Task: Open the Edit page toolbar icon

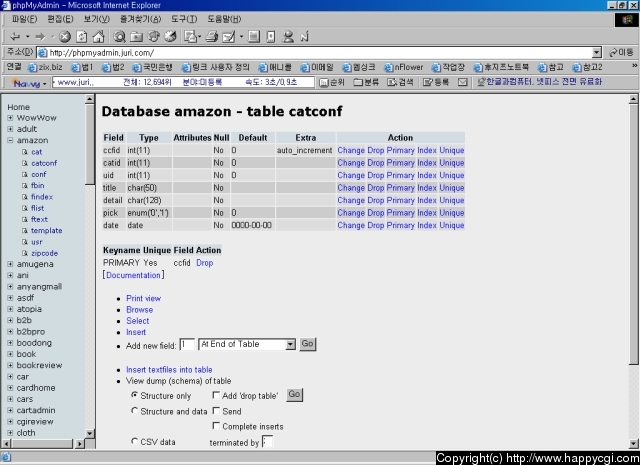Action: (229, 37)
